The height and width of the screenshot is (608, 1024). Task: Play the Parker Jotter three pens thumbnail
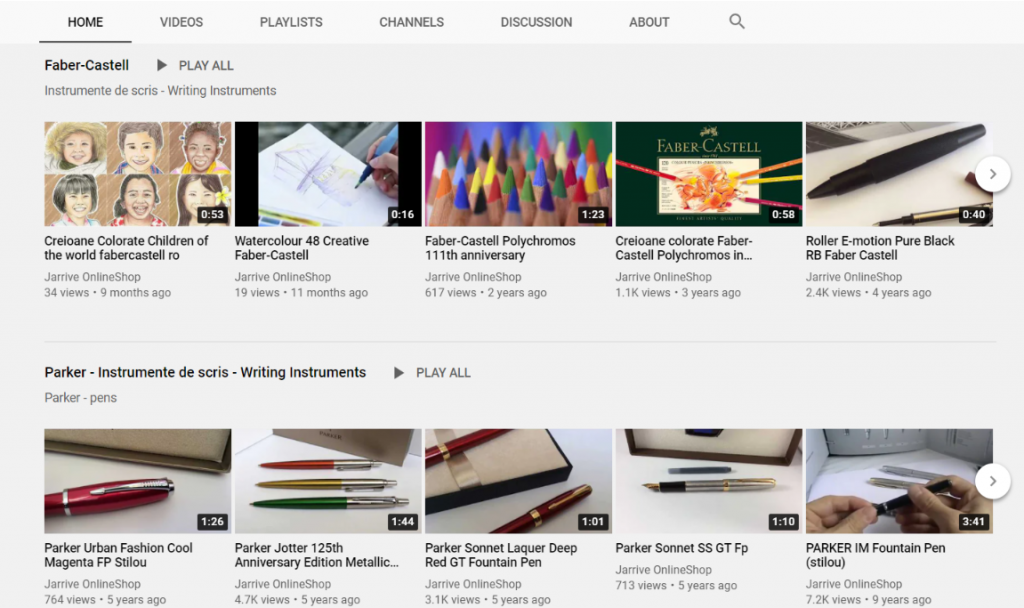[328, 481]
